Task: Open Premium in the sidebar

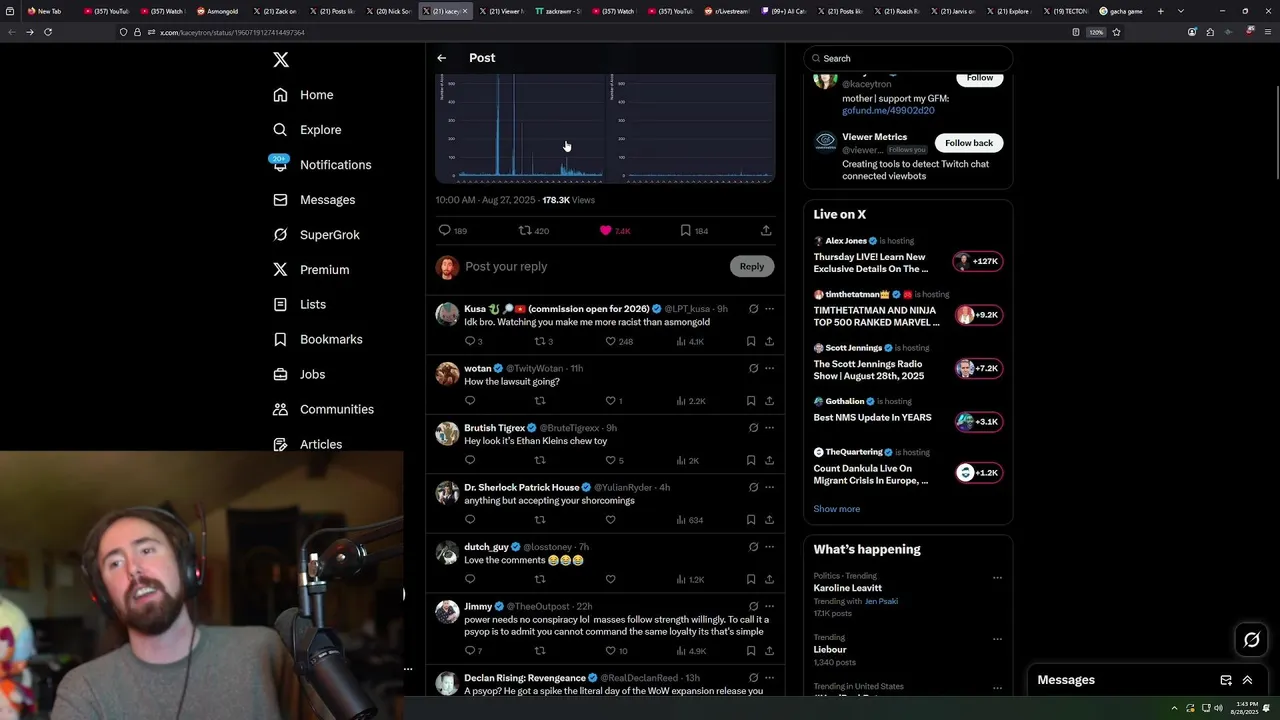Action: (x=312, y=270)
